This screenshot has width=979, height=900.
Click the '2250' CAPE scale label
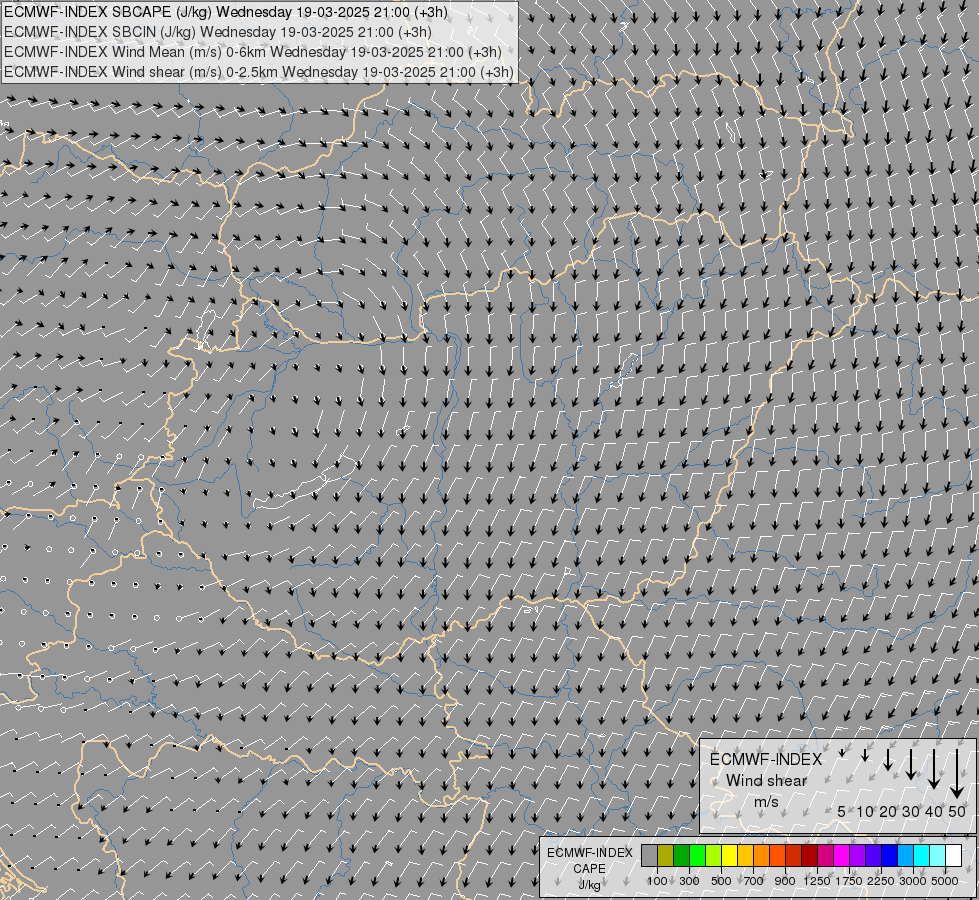point(881,881)
